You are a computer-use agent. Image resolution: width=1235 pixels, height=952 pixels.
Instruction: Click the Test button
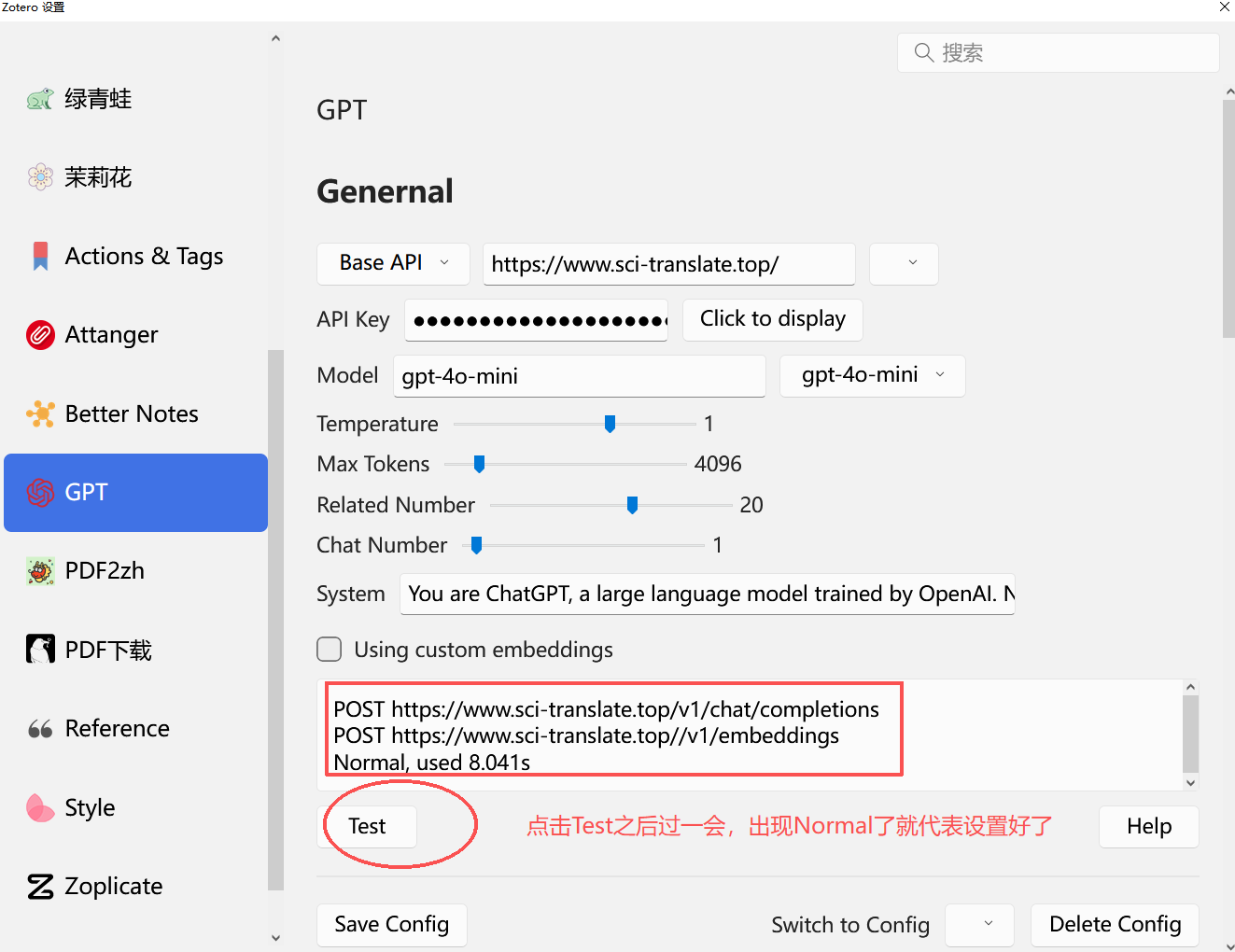pyautogui.click(x=367, y=826)
